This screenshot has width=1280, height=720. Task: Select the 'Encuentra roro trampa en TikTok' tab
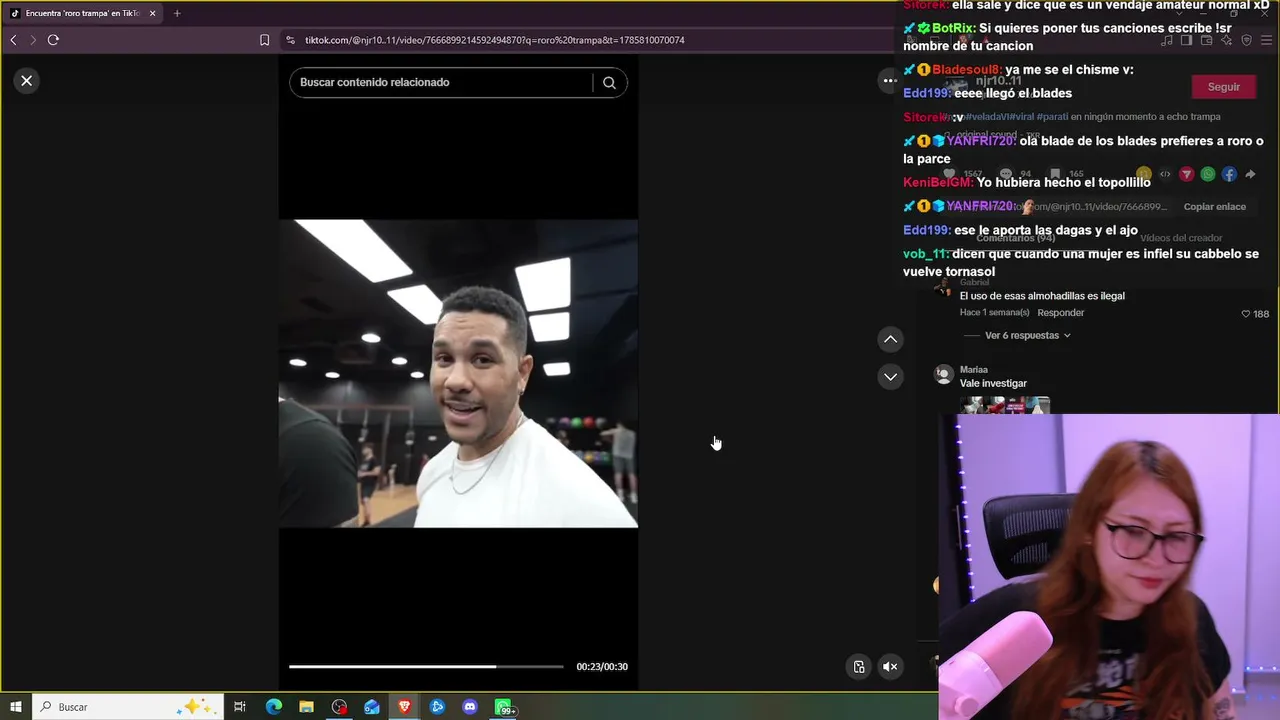[x=83, y=13]
